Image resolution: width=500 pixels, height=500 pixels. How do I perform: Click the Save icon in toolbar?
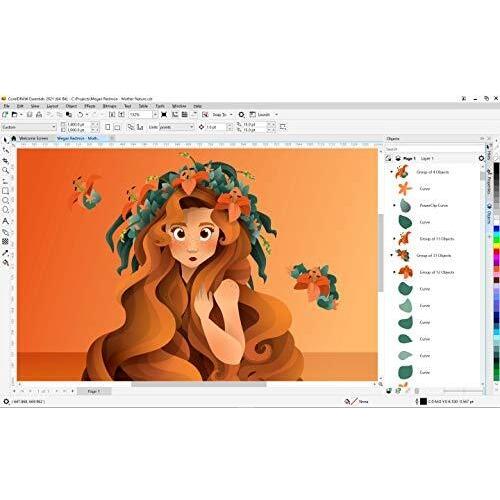coord(30,115)
